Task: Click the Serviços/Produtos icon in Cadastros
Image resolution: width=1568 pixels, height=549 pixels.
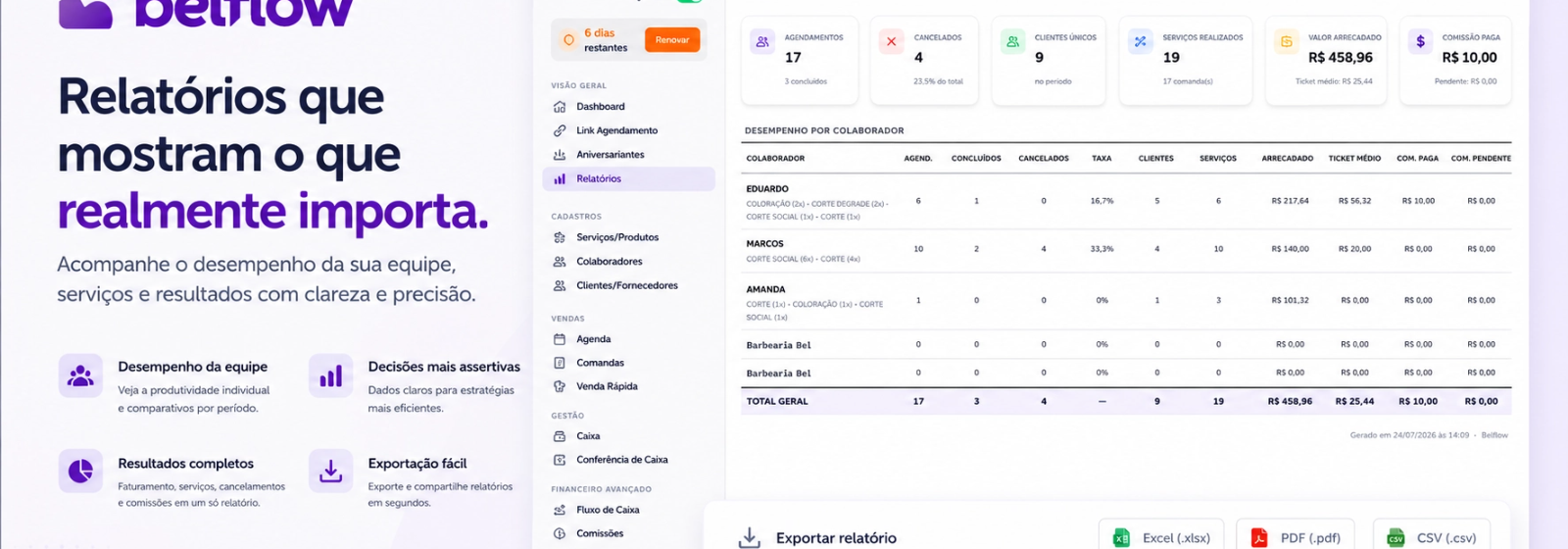Action: point(560,237)
